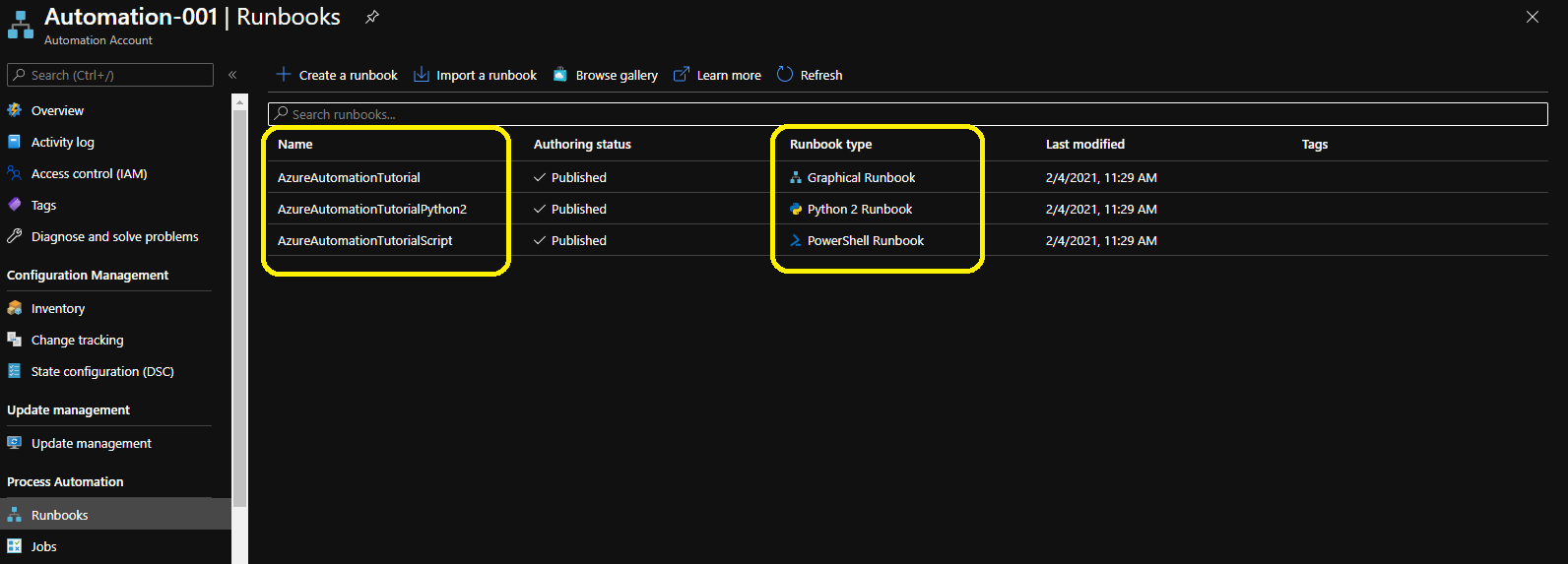The width and height of the screenshot is (1568, 564).
Task: Focus the Search runbooks field
Action: pyautogui.click(x=908, y=114)
